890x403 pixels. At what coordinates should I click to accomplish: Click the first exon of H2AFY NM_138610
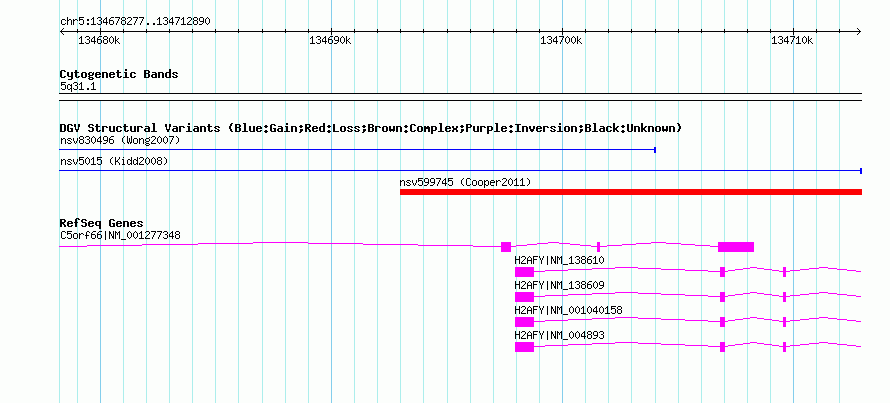tap(524, 272)
